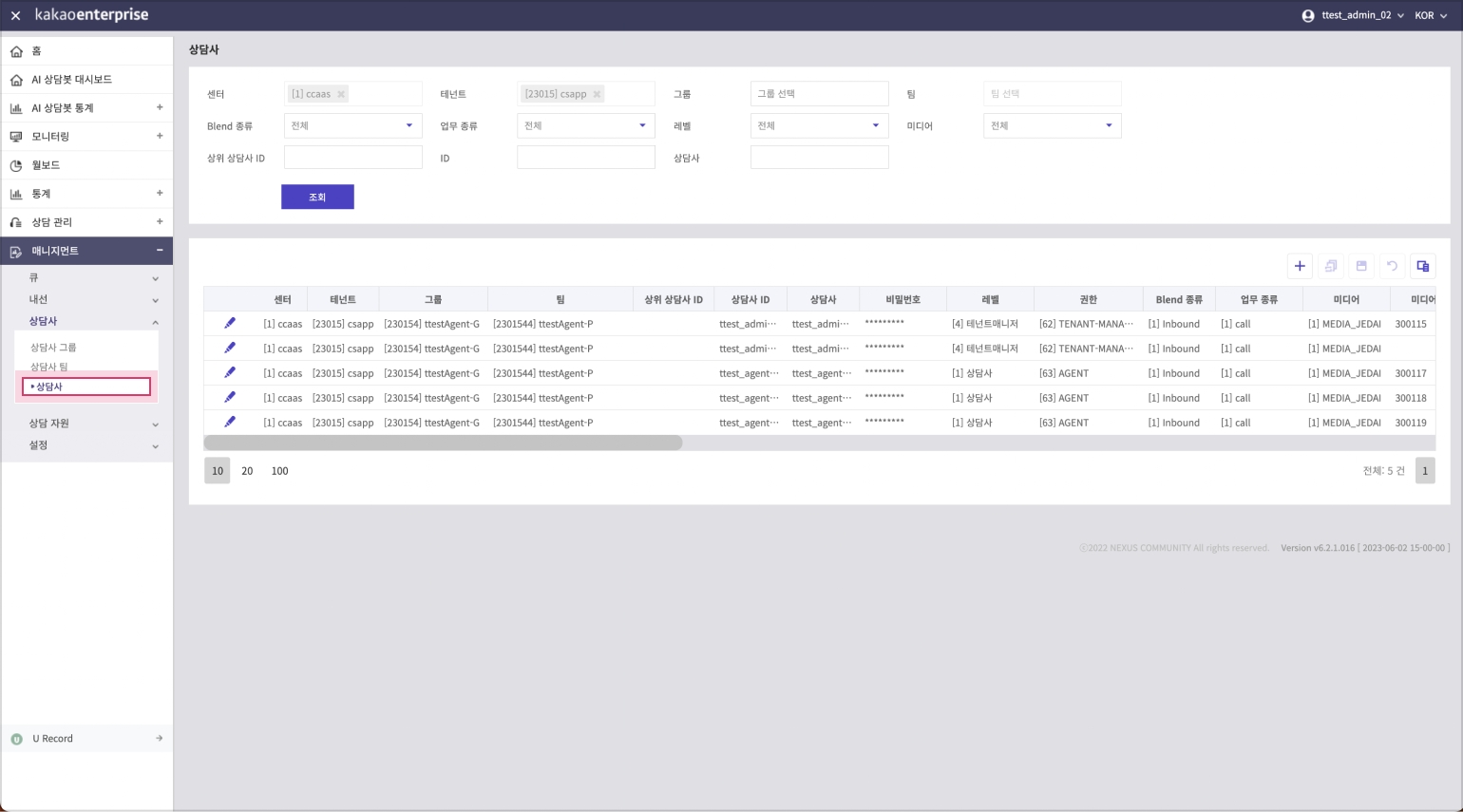Click the save disk icon above the table
The width and height of the screenshot is (1463, 812).
(x=1361, y=266)
